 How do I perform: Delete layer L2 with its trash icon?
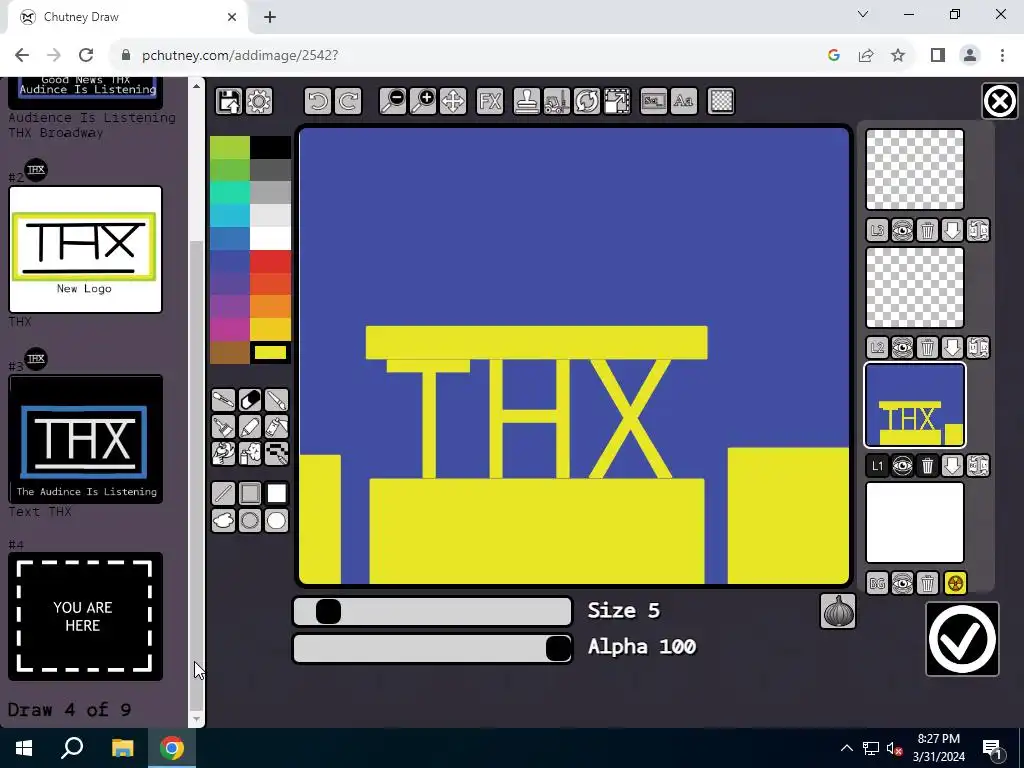click(x=927, y=347)
